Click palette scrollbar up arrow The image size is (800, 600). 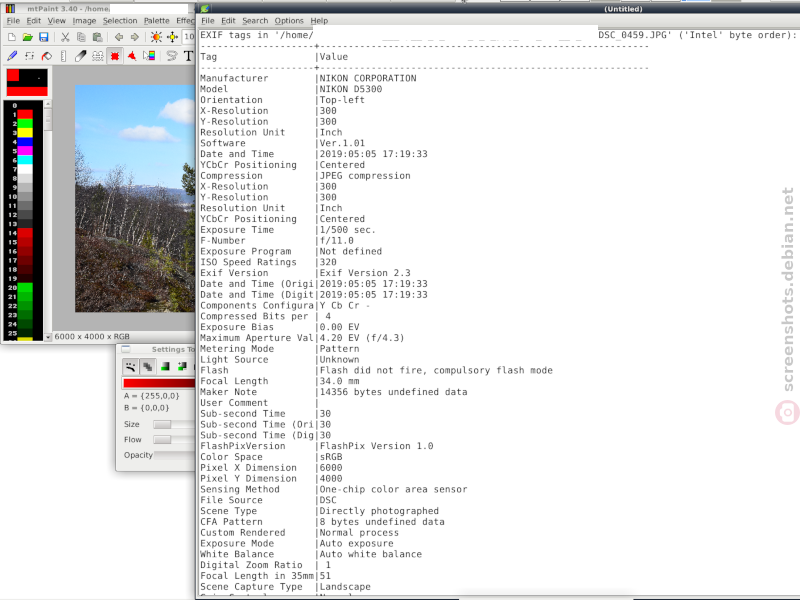tap(48, 104)
